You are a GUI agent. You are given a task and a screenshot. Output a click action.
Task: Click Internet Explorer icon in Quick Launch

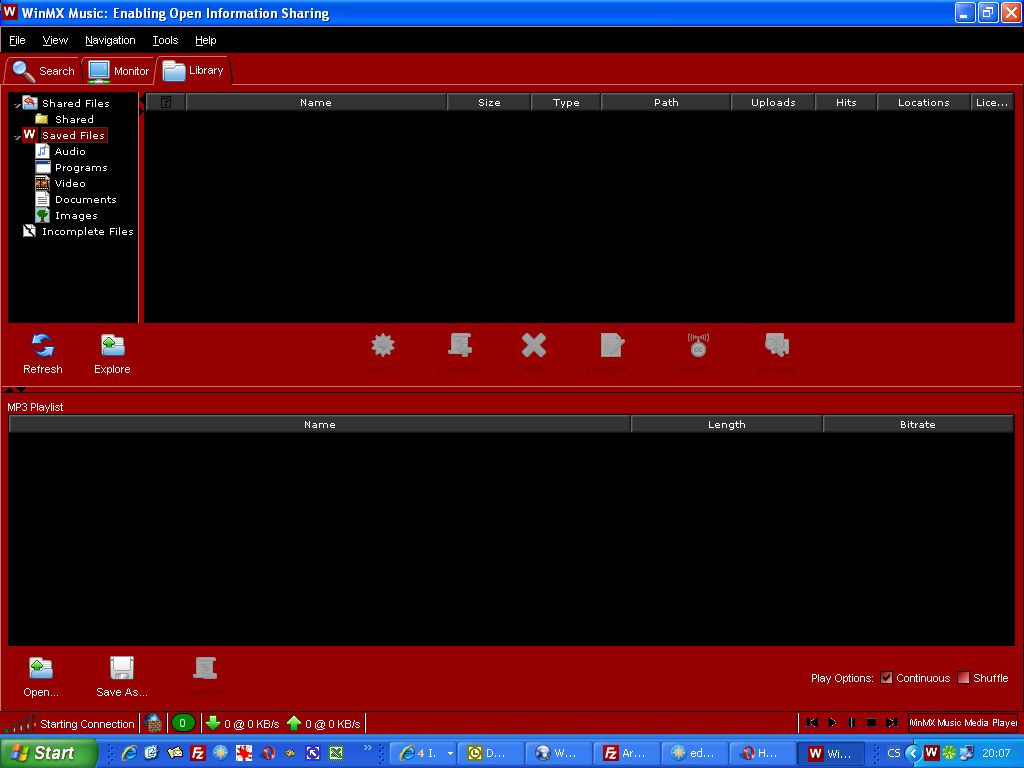[x=129, y=753]
